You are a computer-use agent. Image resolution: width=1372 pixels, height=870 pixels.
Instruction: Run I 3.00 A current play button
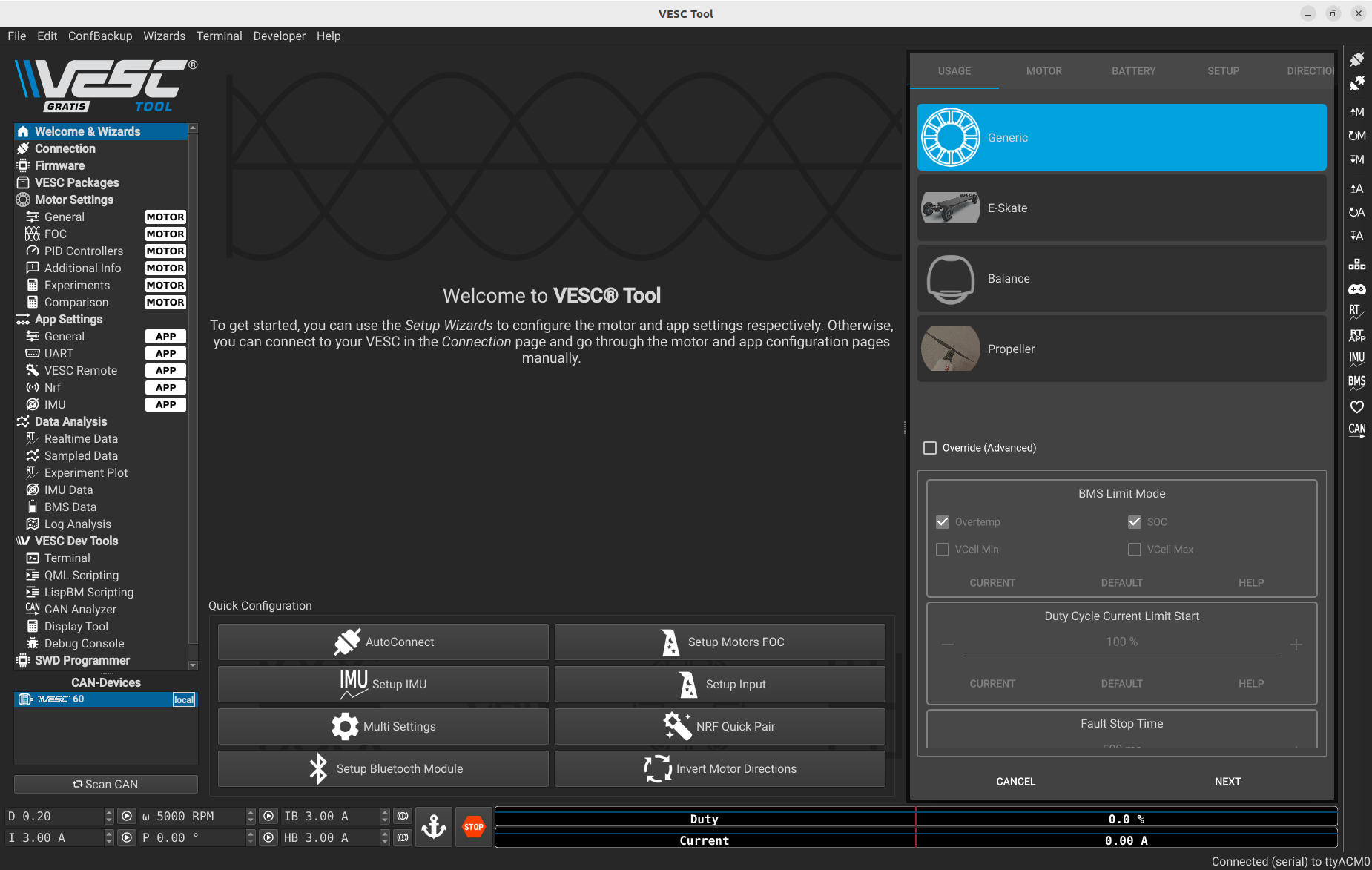(127, 837)
